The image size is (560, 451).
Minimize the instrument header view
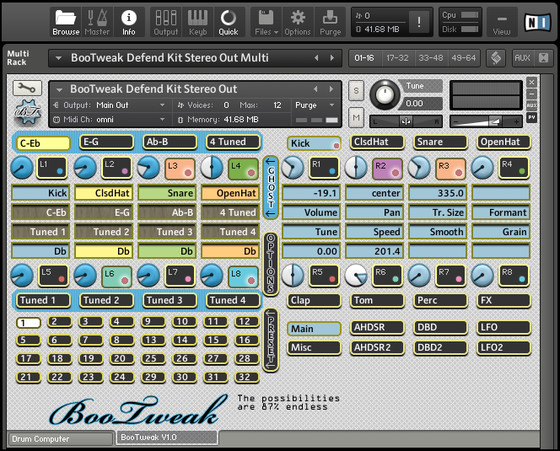point(532,94)
